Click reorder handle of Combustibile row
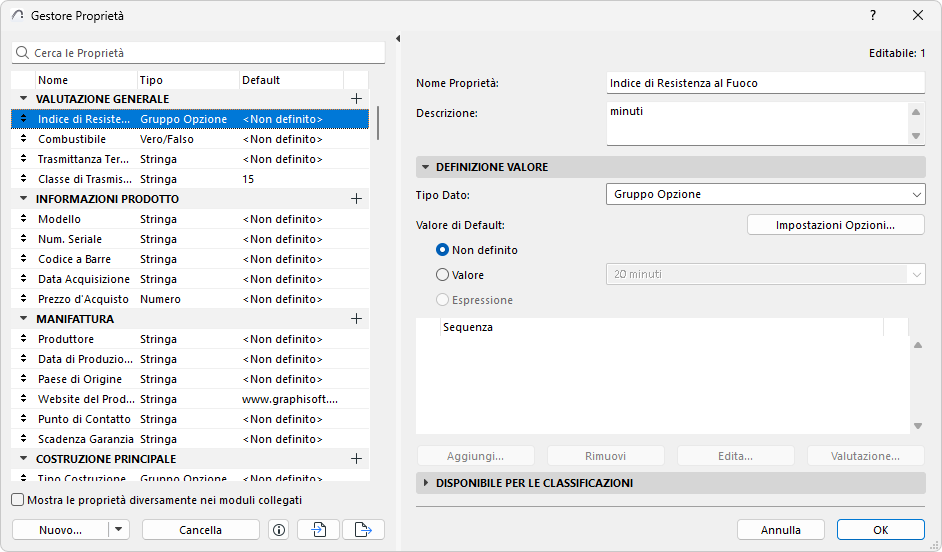 (x=23, y=139)
